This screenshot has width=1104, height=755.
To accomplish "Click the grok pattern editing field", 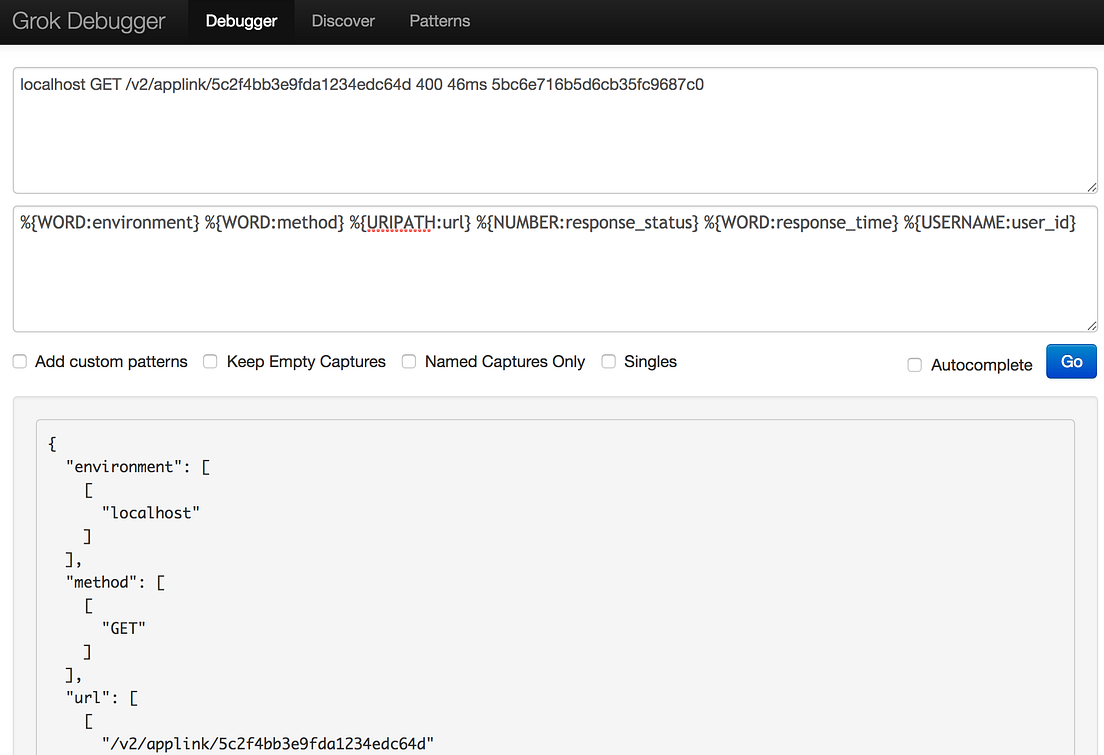I will click(550, 270).
